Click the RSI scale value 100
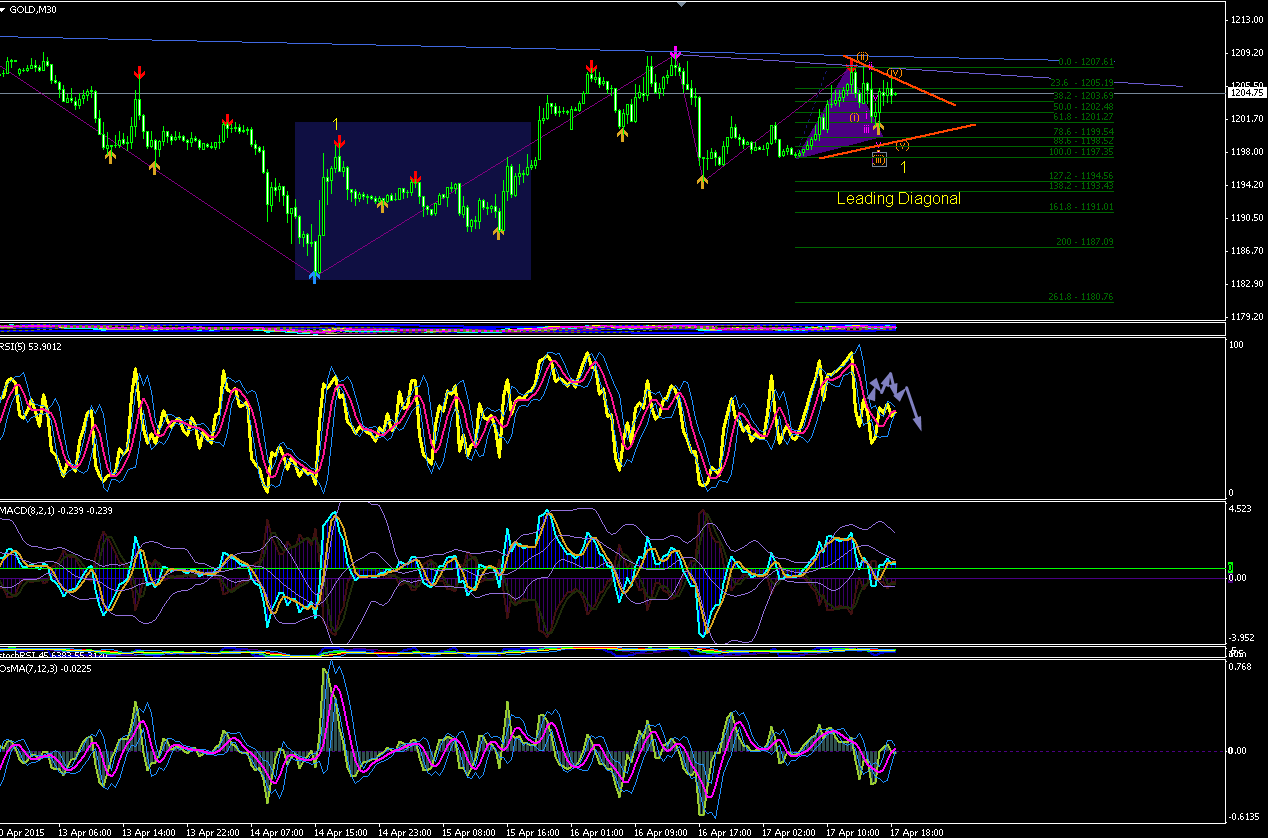The image size is (1268, 838). click(1237, 345)
